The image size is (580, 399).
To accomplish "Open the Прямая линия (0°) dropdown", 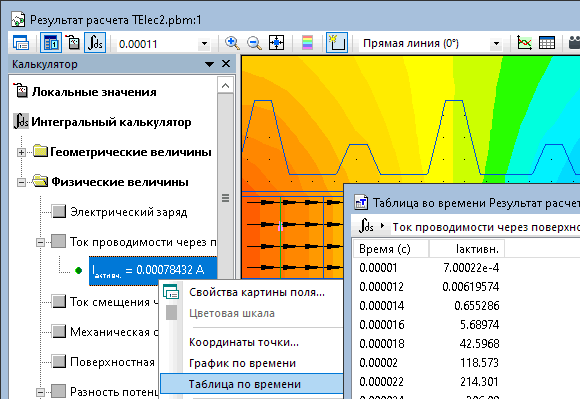I will [496, 44].
